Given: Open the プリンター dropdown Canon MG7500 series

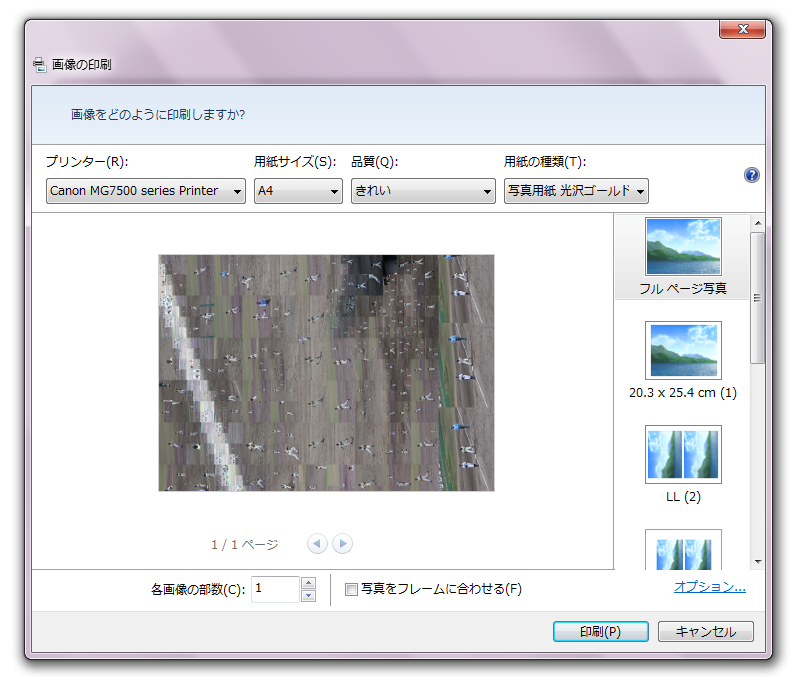Looking at the screenshot, I should coord(146,191).
